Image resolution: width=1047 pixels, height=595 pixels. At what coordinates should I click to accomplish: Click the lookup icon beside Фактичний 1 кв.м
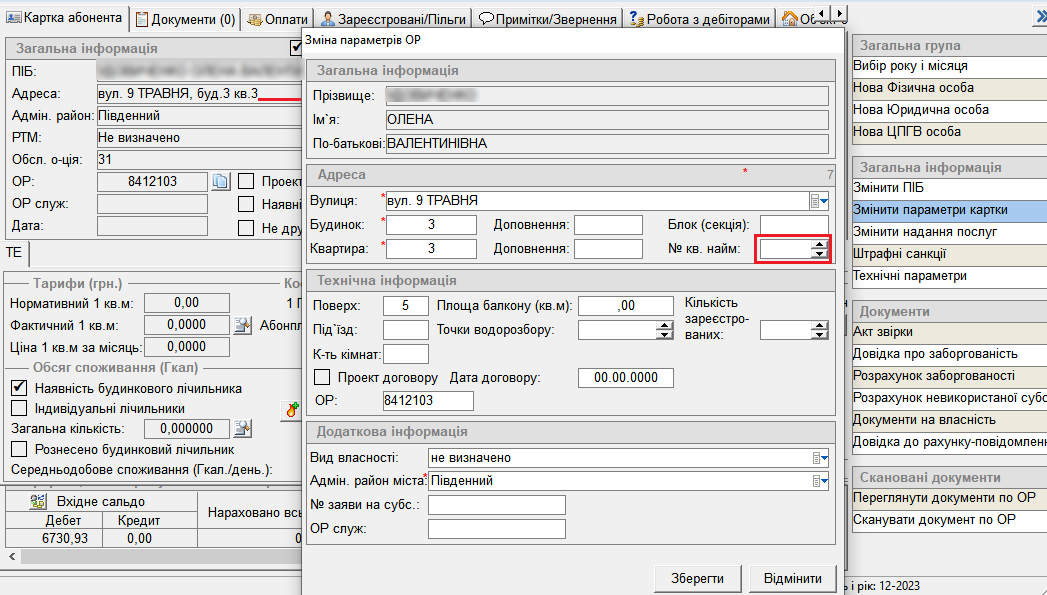tap(242, 325)
